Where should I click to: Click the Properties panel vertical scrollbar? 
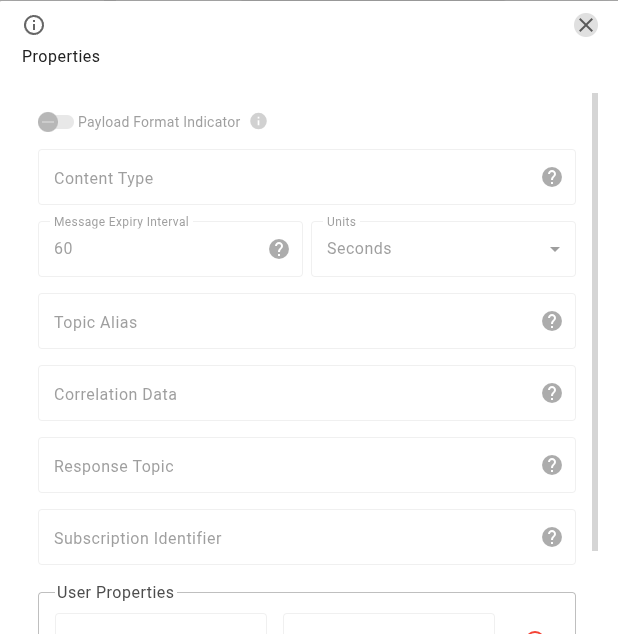[596, 320]
